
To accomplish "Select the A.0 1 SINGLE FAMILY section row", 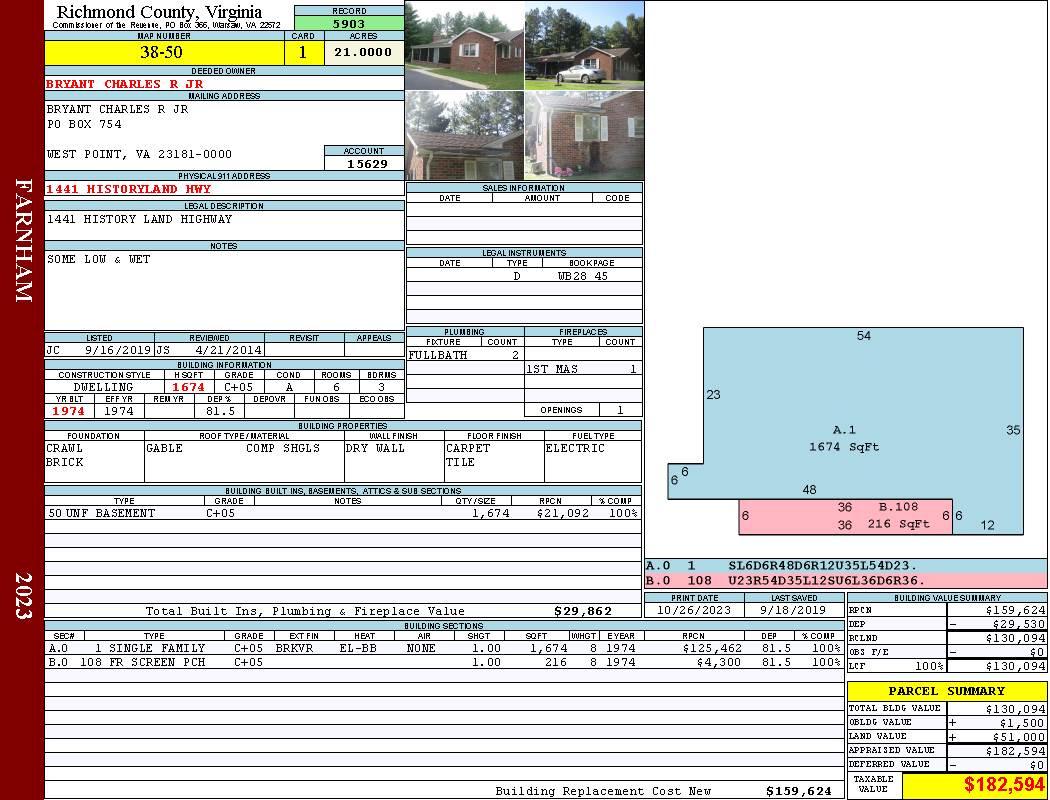I will click(x=445, y=648).
